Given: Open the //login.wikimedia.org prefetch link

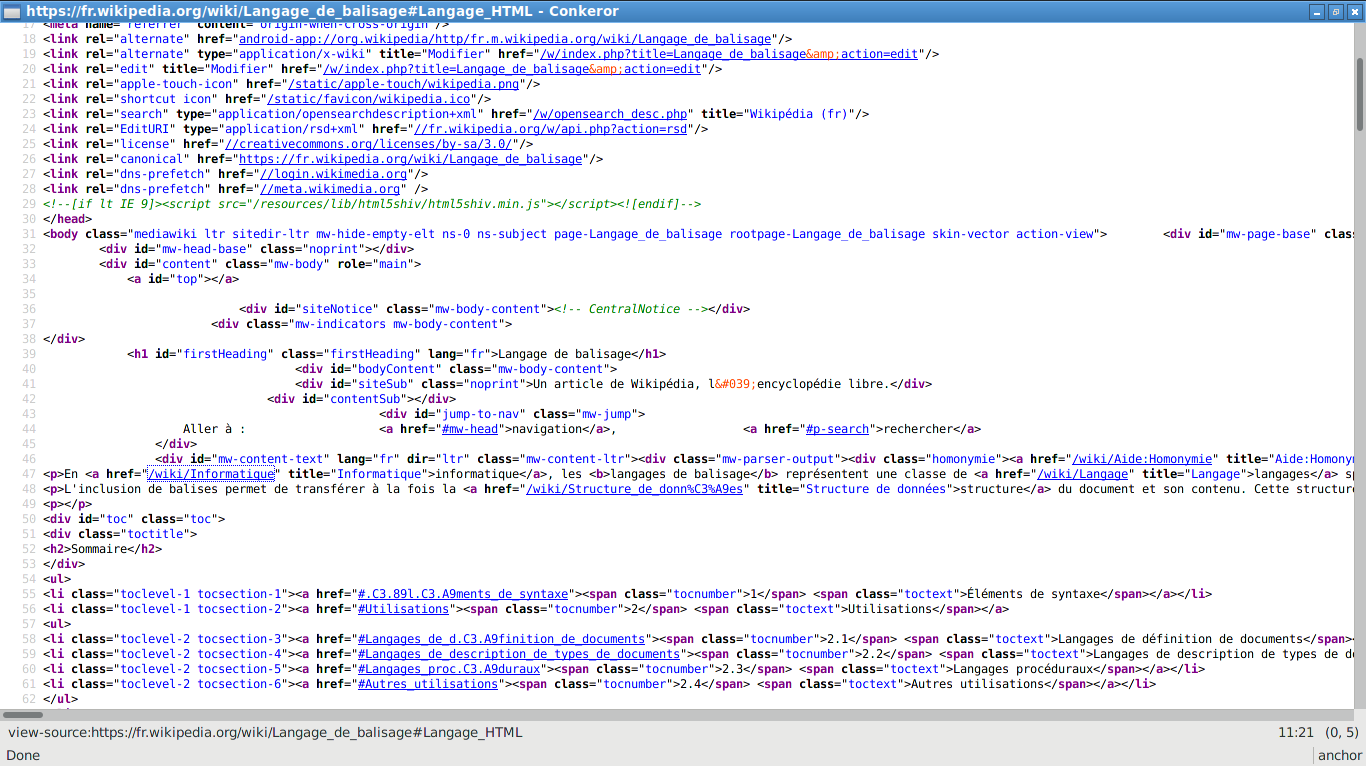Looking at the screenshot, I should (x=333, y=174).
